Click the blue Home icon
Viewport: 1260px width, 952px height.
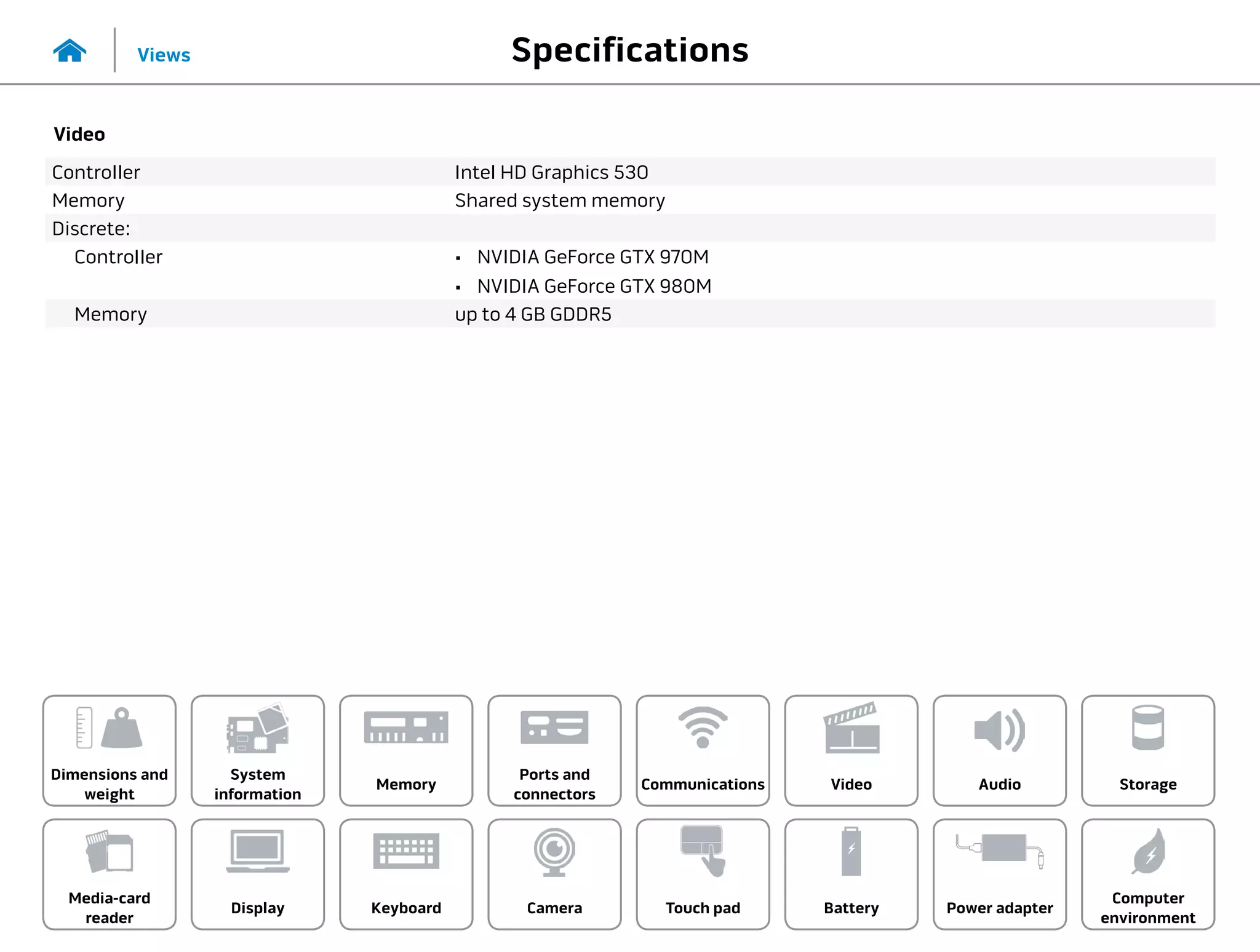[x=70, y=51]
